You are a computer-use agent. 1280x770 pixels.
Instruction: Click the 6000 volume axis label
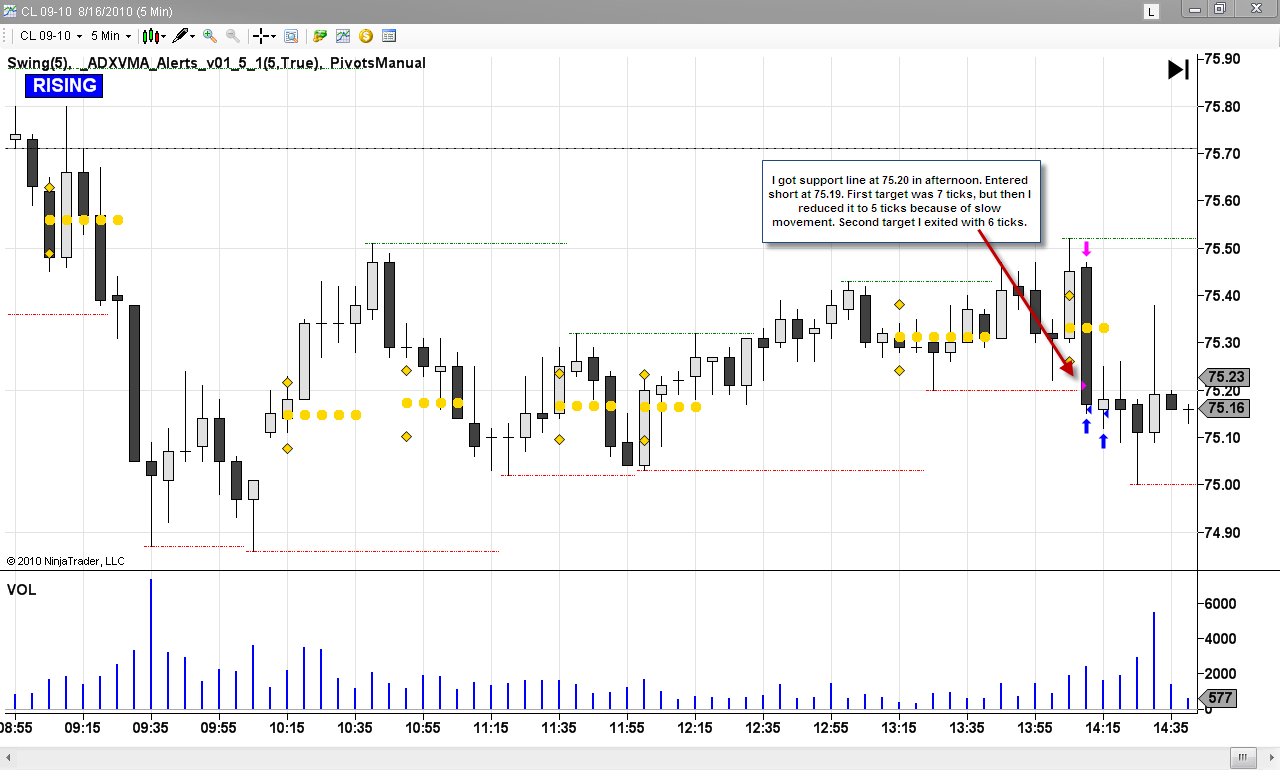[x=1220, y=604]
